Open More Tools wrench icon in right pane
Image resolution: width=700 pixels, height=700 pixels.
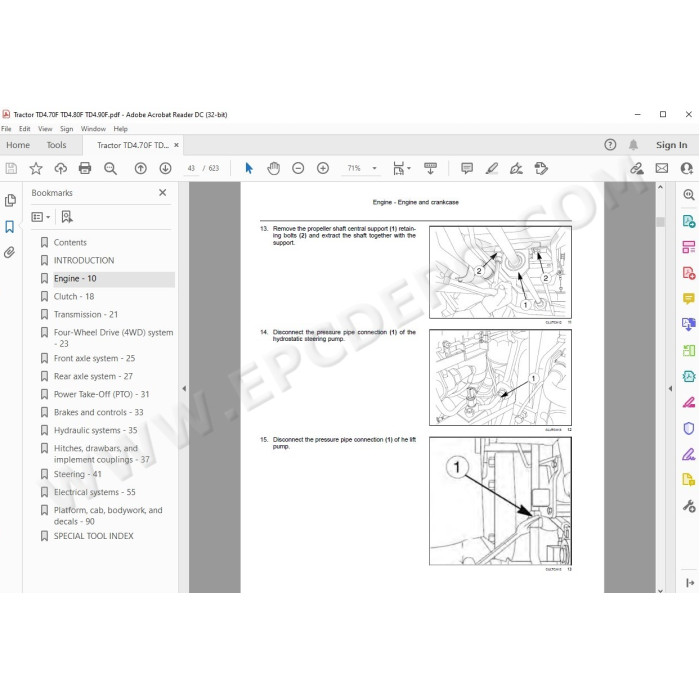click(689, 506)
